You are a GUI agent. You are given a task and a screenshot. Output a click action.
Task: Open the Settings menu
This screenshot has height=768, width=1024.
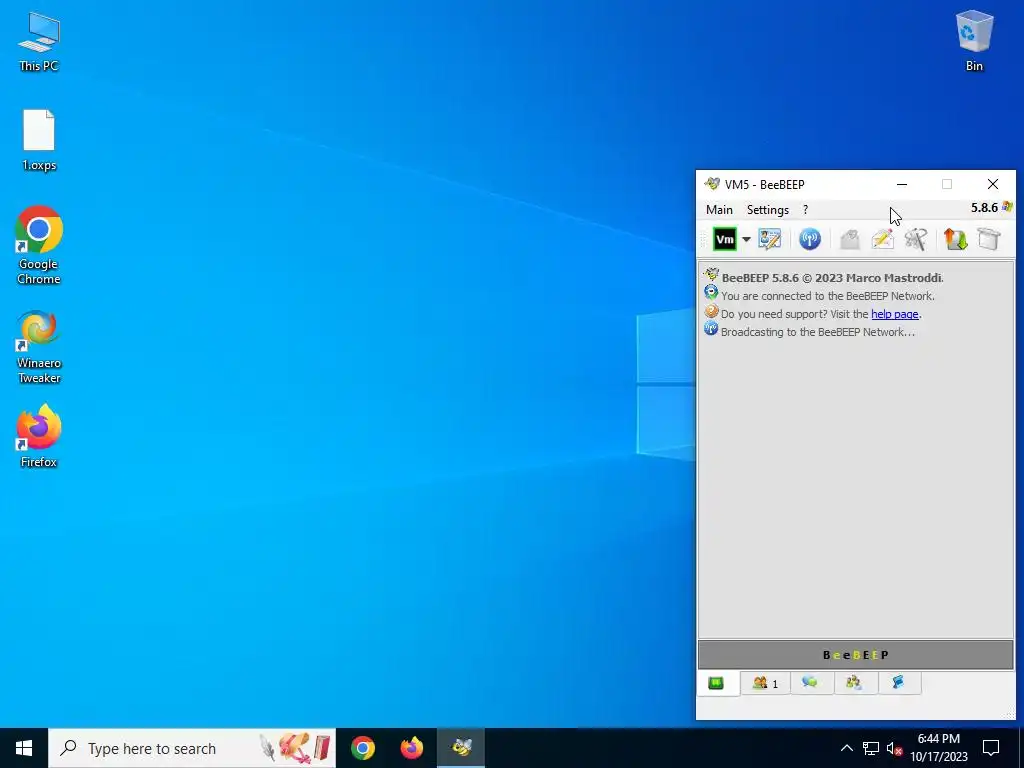pyautogui.click(x=767, y=210)
